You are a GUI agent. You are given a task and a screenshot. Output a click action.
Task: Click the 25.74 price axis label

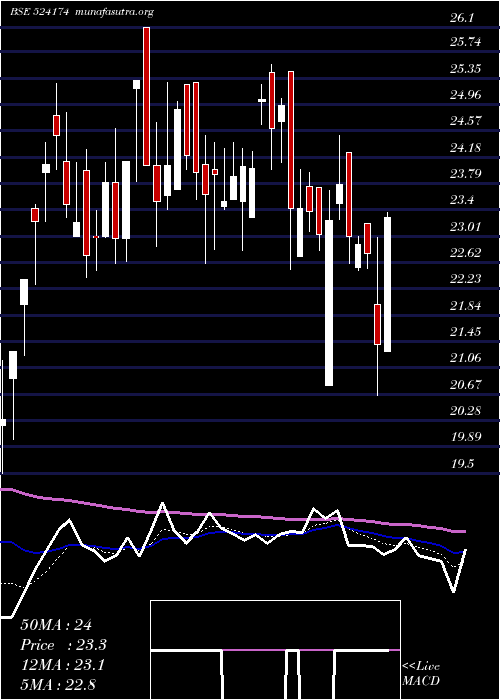466,42
